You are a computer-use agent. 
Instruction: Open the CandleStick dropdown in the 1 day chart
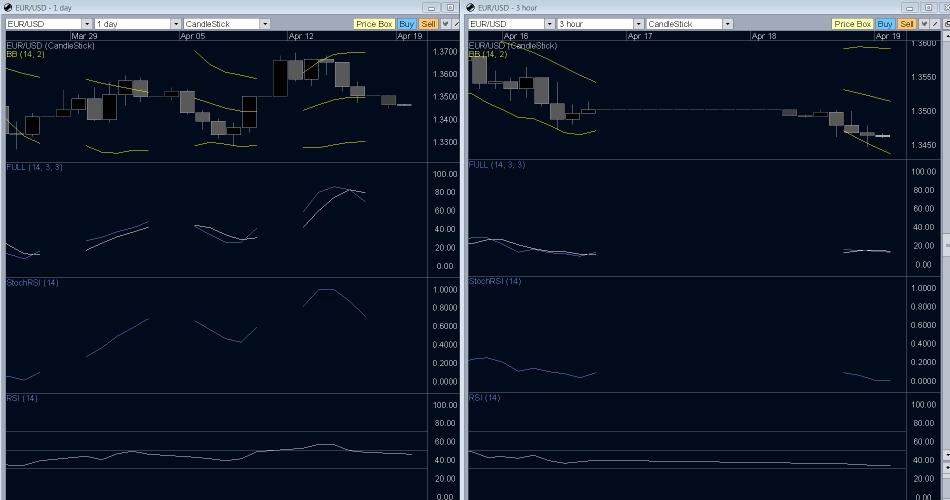tap(265, 24)
